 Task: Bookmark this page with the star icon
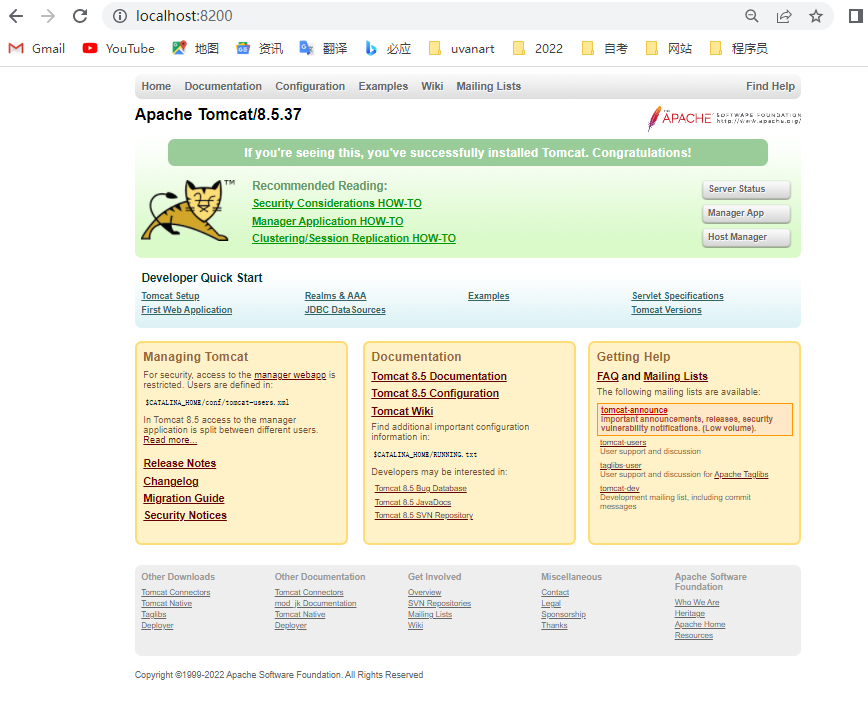tap(815, 16)
